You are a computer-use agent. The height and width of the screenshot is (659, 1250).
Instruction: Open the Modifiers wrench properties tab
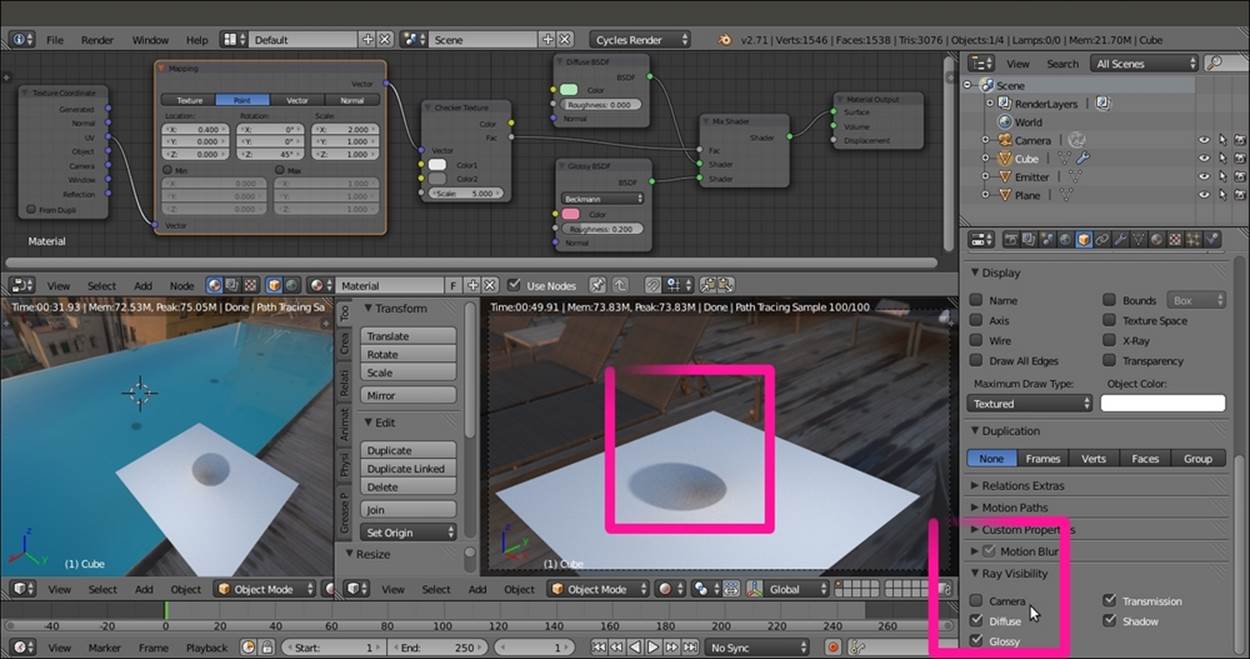(1120, 240)
